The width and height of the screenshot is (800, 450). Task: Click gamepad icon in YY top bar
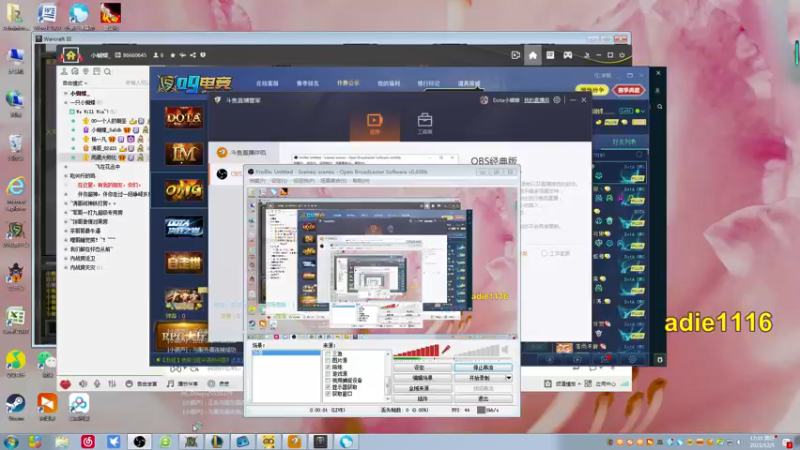point(567,55)
